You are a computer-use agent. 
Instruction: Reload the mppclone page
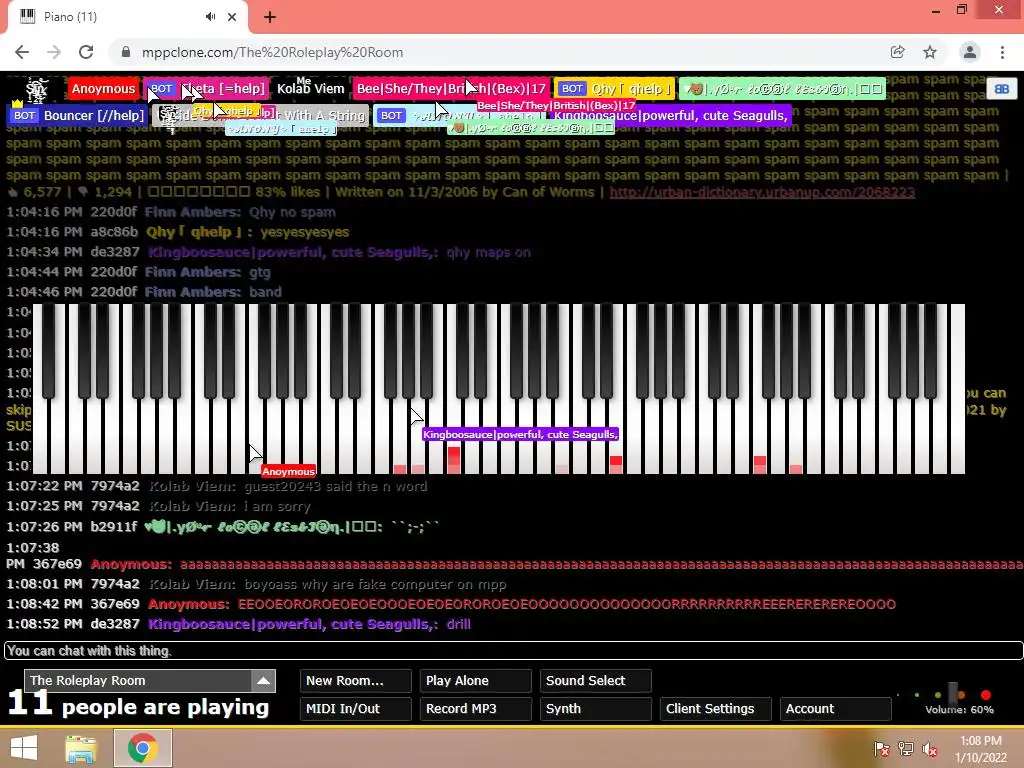[x=86, y=52]
